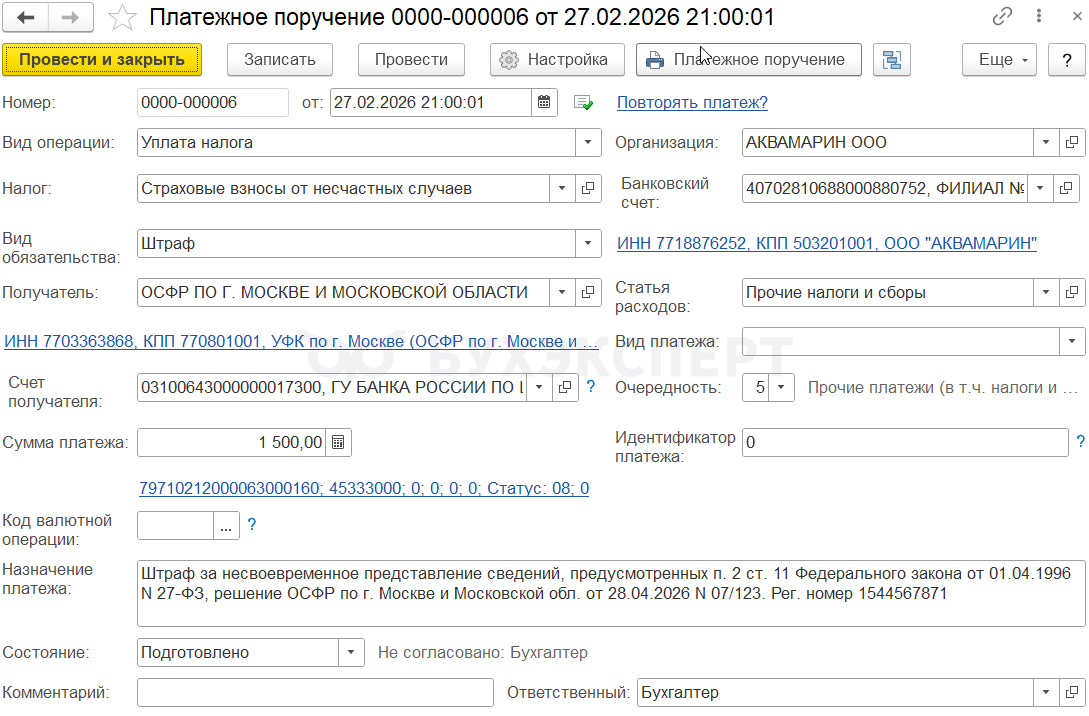Click the Провести и закрыть button
Viewport: 1089px width, 716px height.
102,60
